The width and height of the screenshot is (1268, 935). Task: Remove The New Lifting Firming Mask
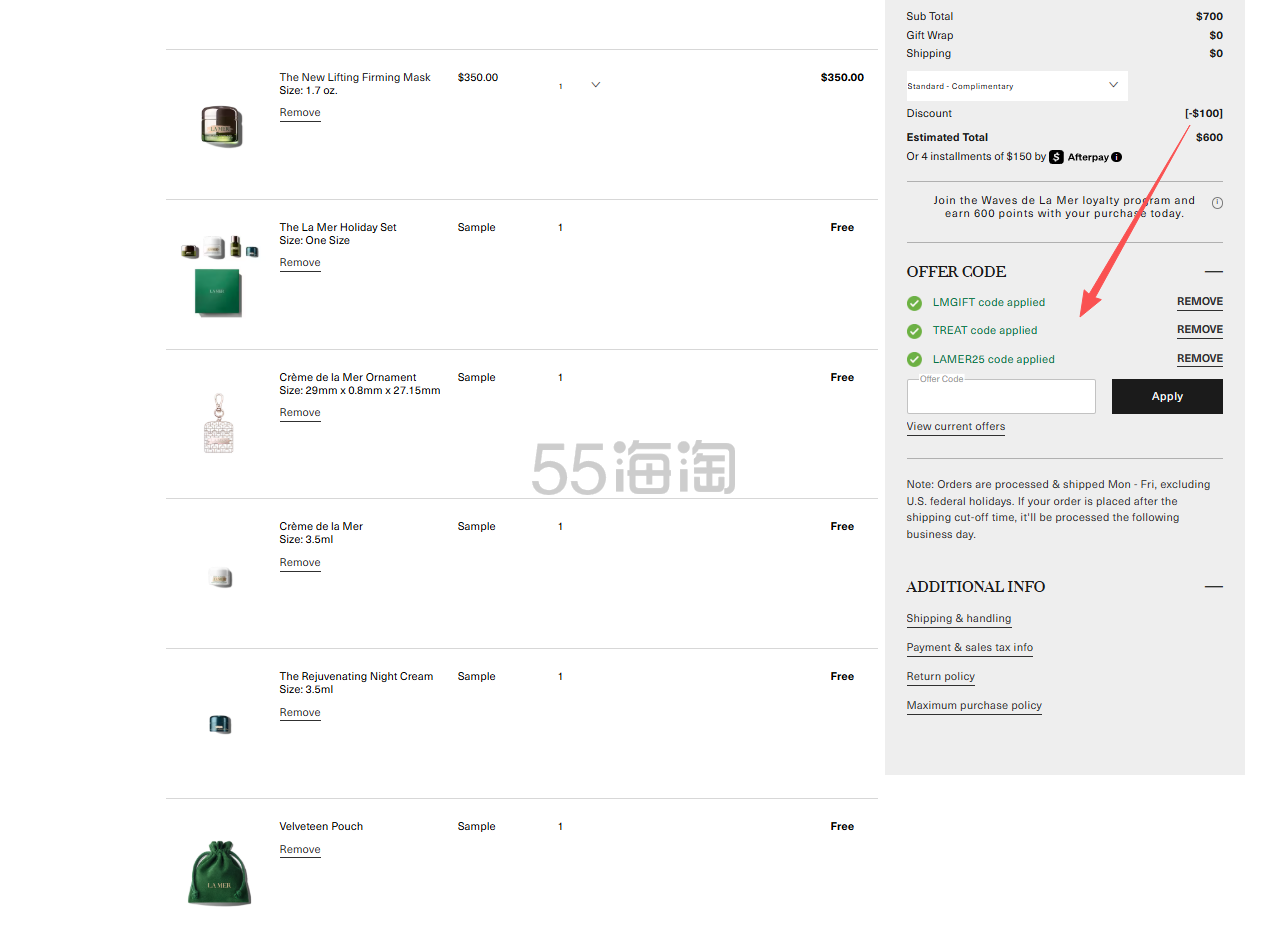pos(300,113)
